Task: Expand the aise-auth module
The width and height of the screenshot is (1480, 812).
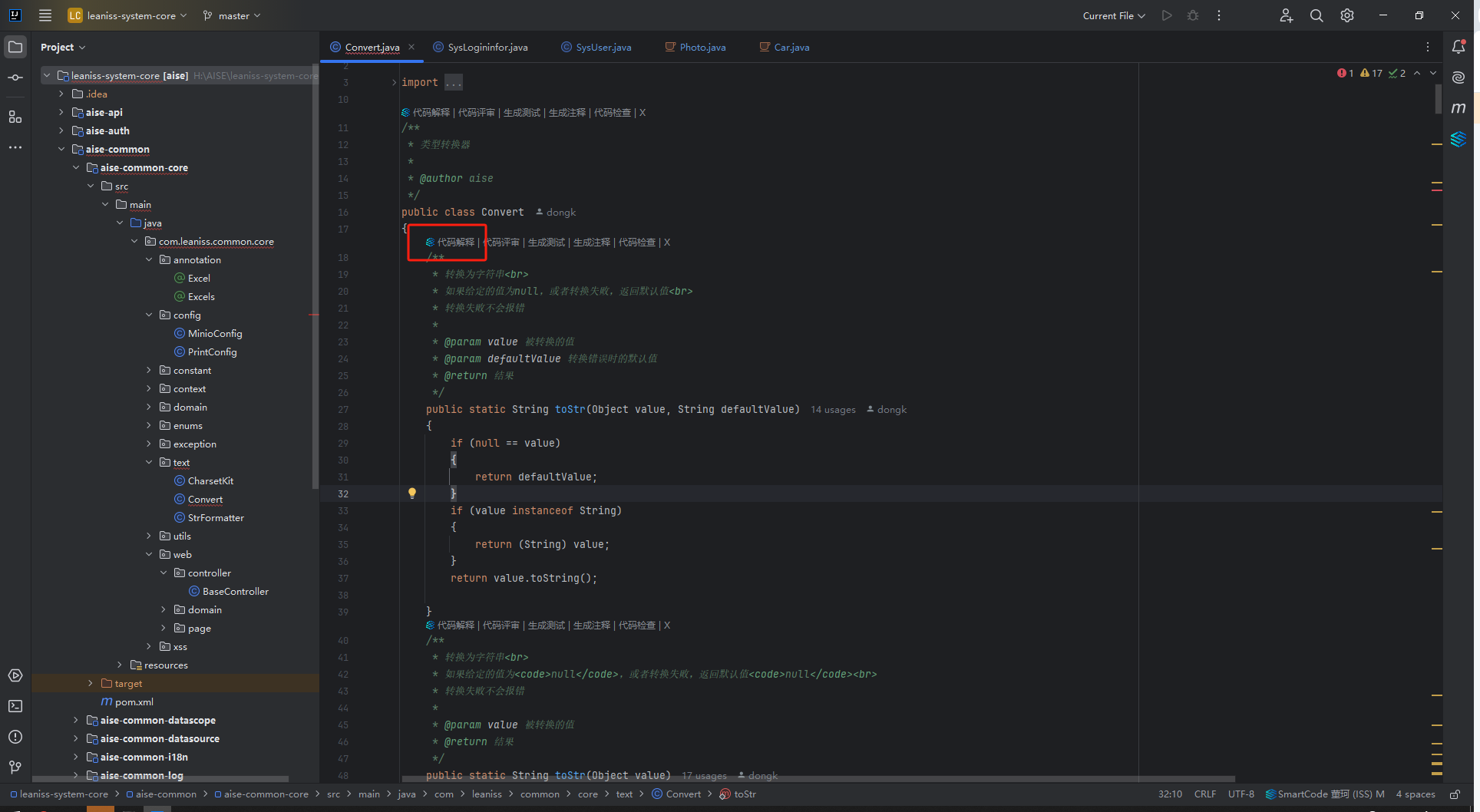Action: [61, 130]
